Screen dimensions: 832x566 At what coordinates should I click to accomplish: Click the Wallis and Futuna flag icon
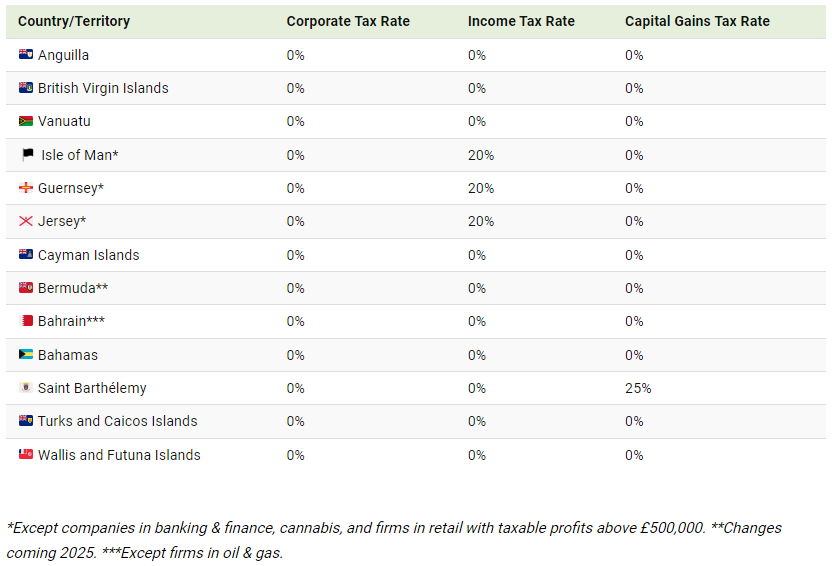[x=26, y=455]
